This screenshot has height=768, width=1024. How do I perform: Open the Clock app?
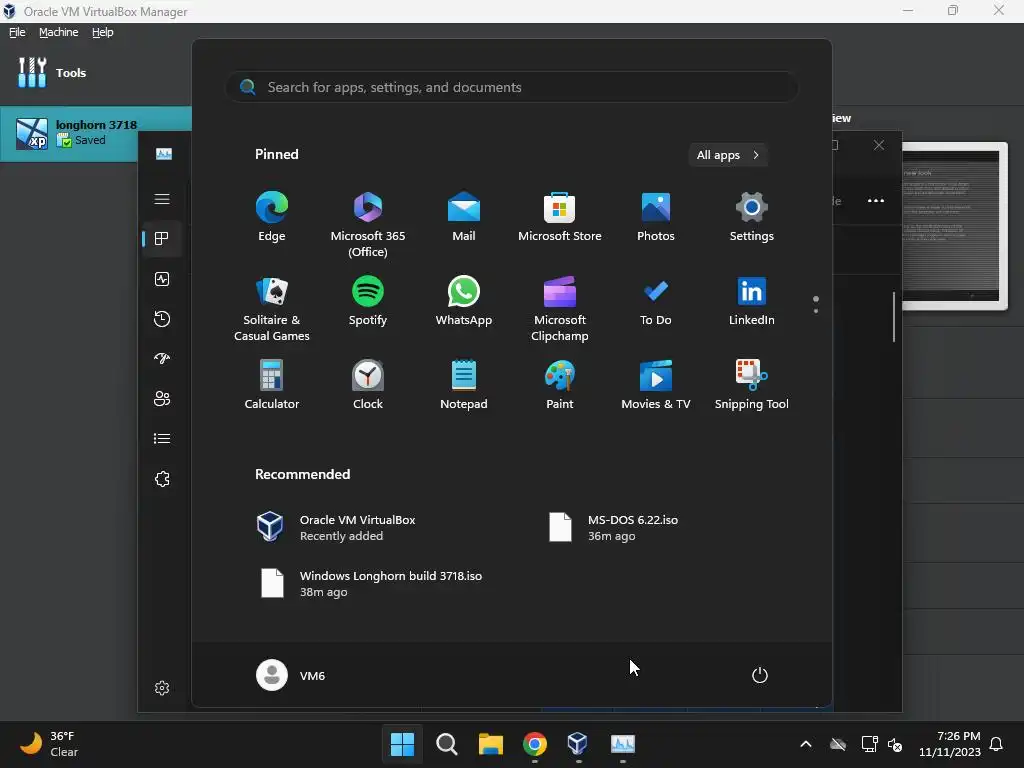(x=368, y=385)
